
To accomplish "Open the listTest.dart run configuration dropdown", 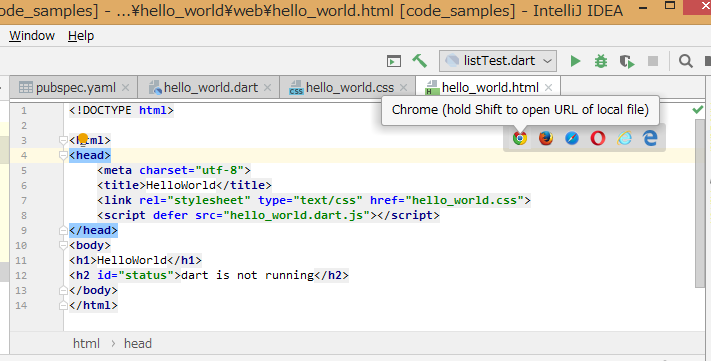I will (x=497, y=61).
